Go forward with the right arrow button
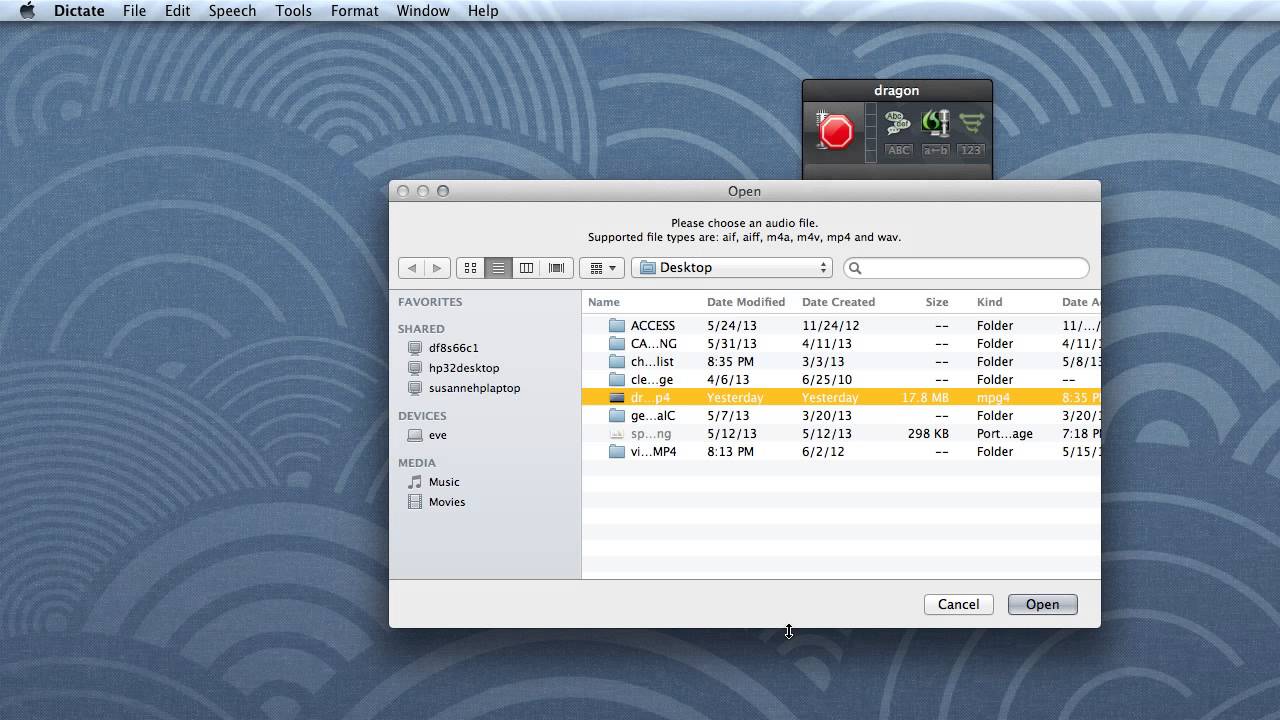This screenshot has height=720, width=1280. [x=437, y=268]
